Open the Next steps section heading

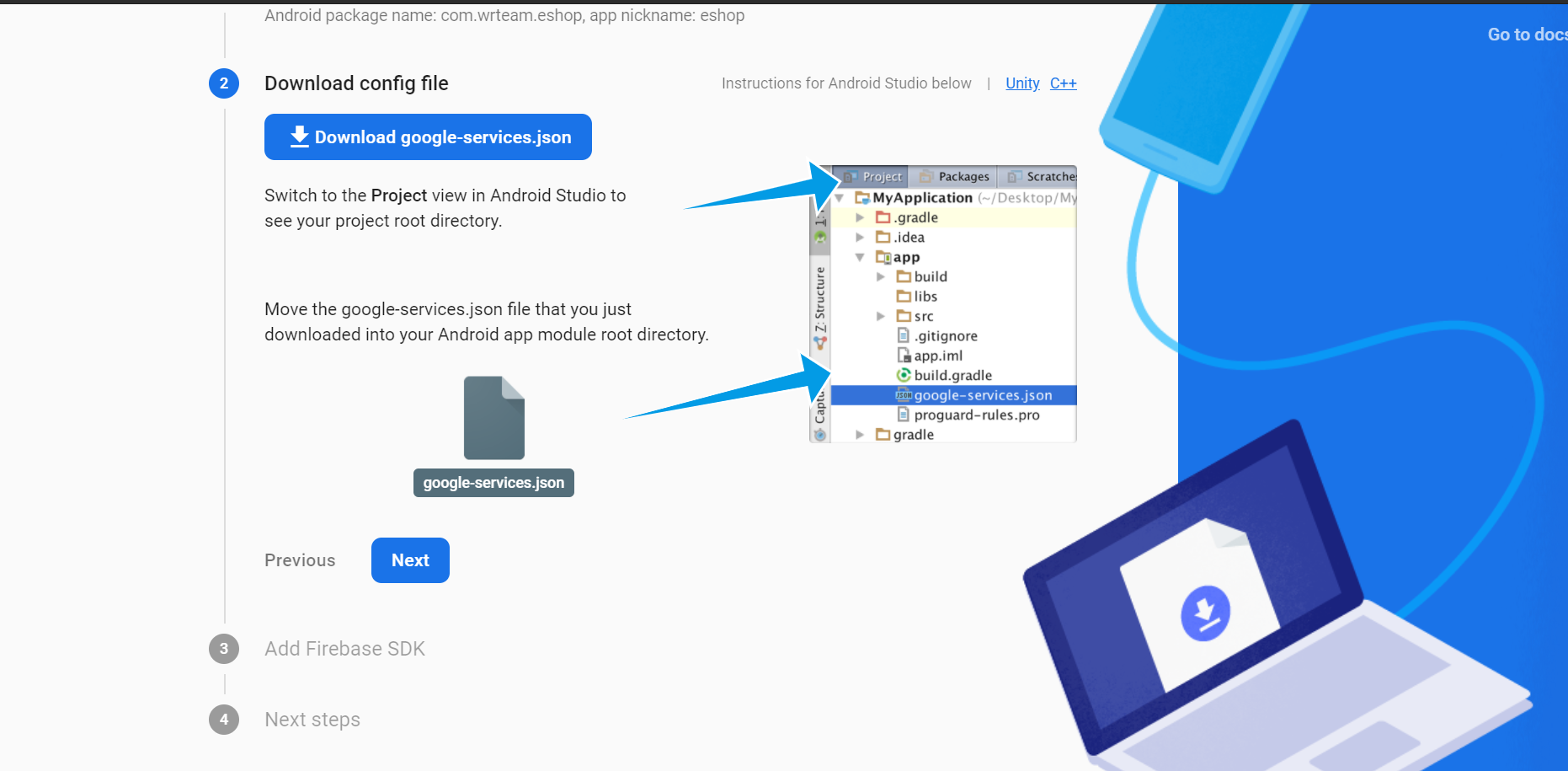pyautogui.click(x=312, y=720)
